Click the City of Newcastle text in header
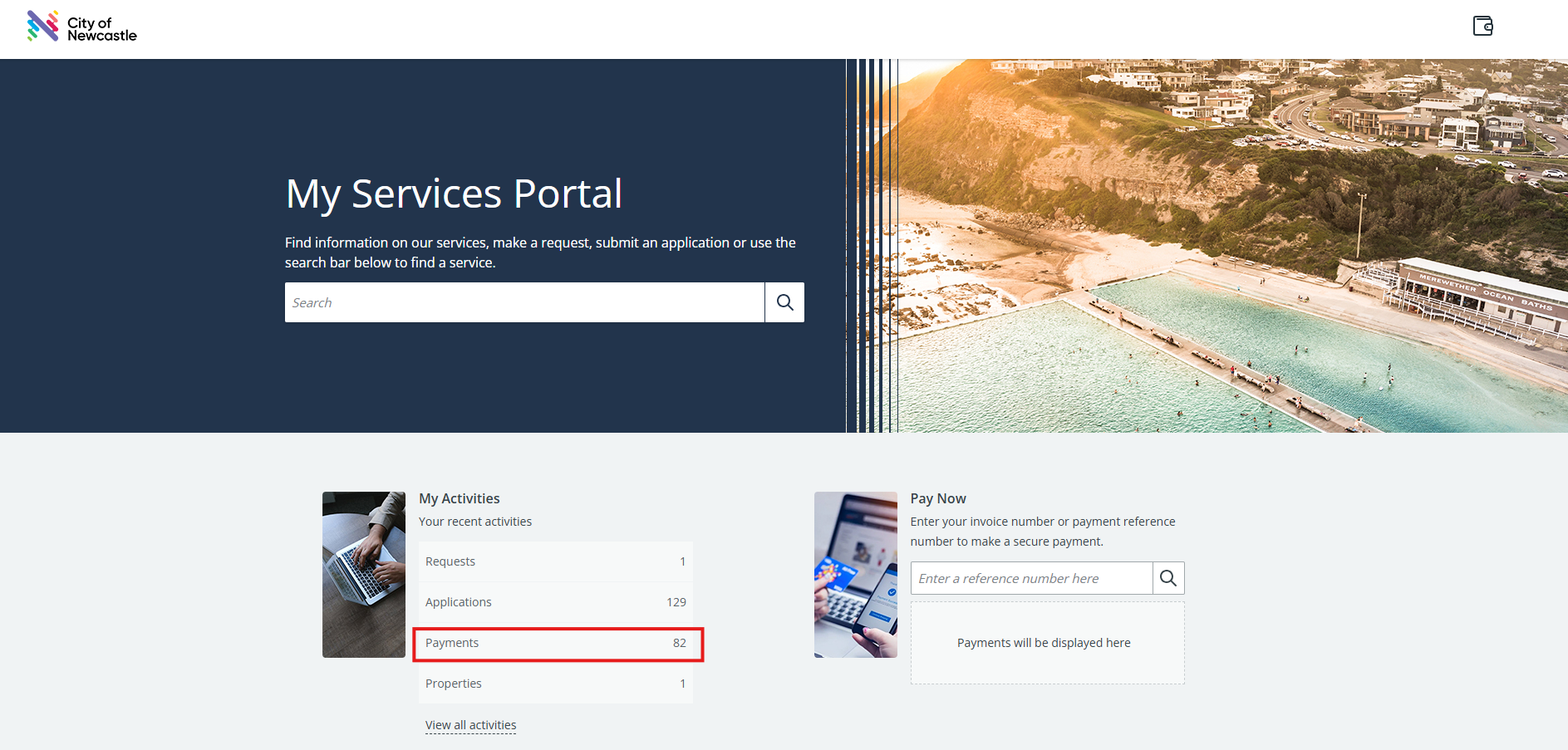The height and width of the screenshot is (750, 1568). [101, 29]
